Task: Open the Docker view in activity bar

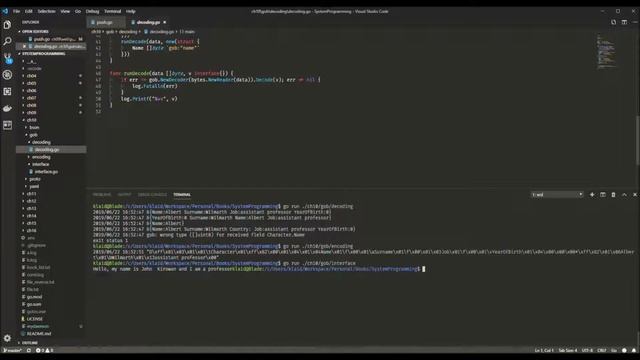Action: (7, 108)
